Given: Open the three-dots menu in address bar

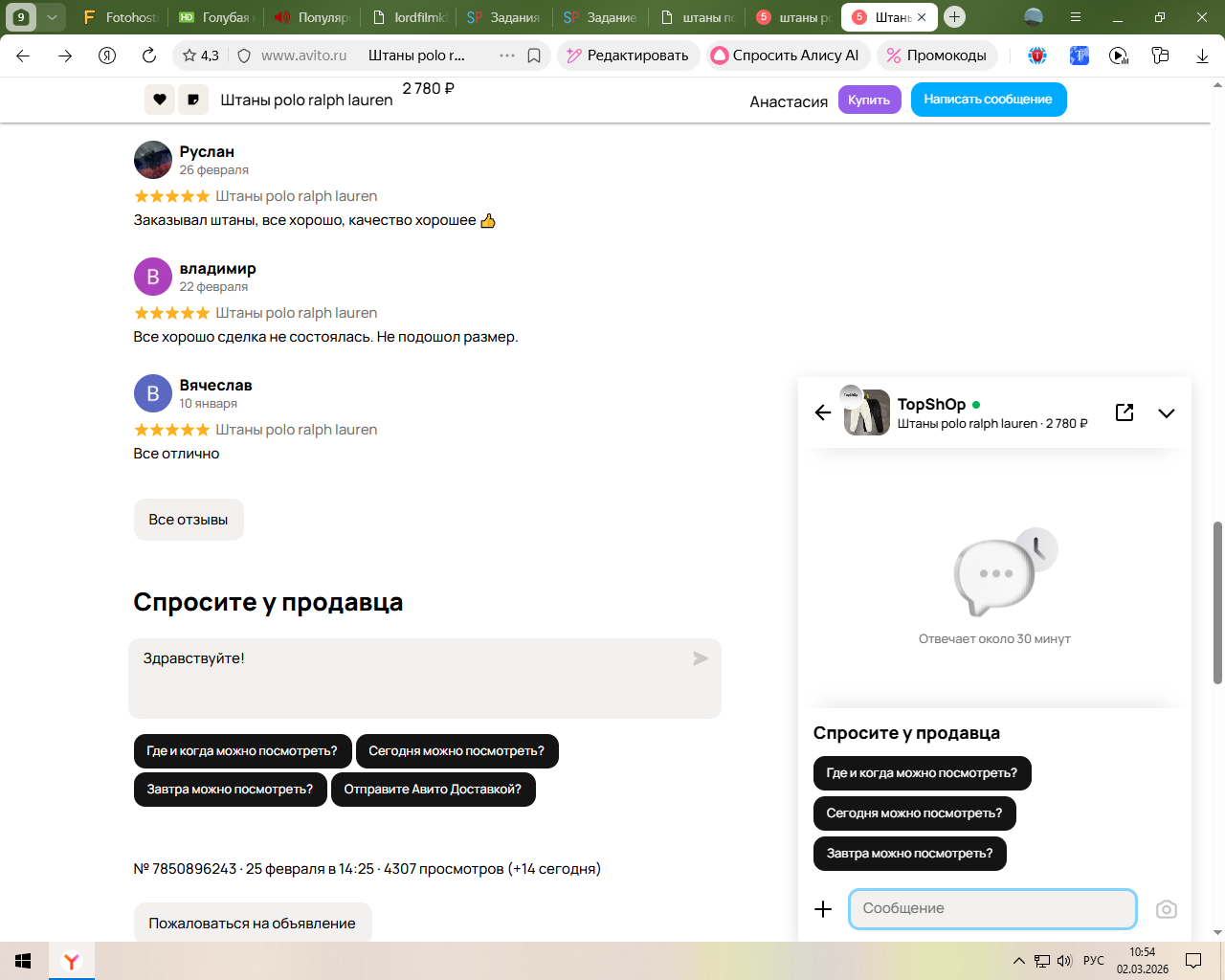Looking at the screenshot, I should (507, 56).
